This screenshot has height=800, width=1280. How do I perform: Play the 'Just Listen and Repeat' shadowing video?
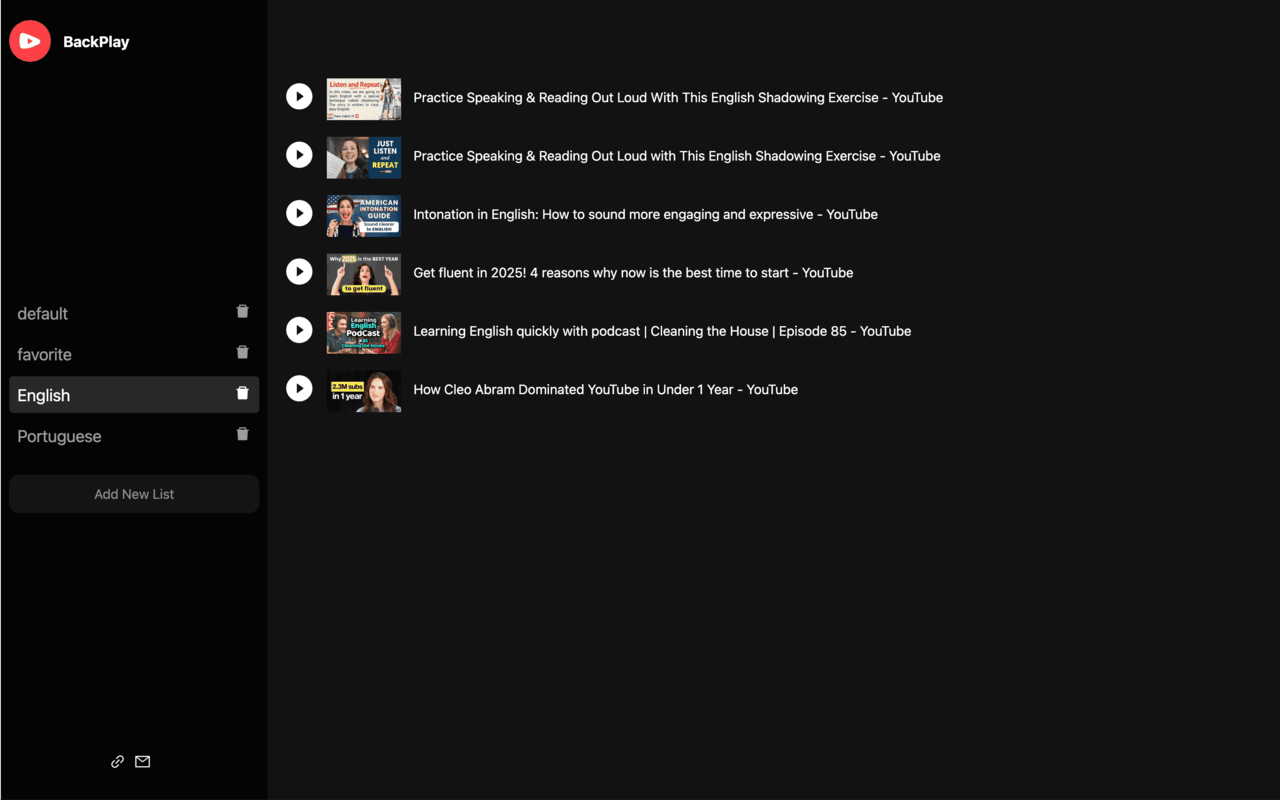[299, 154]
